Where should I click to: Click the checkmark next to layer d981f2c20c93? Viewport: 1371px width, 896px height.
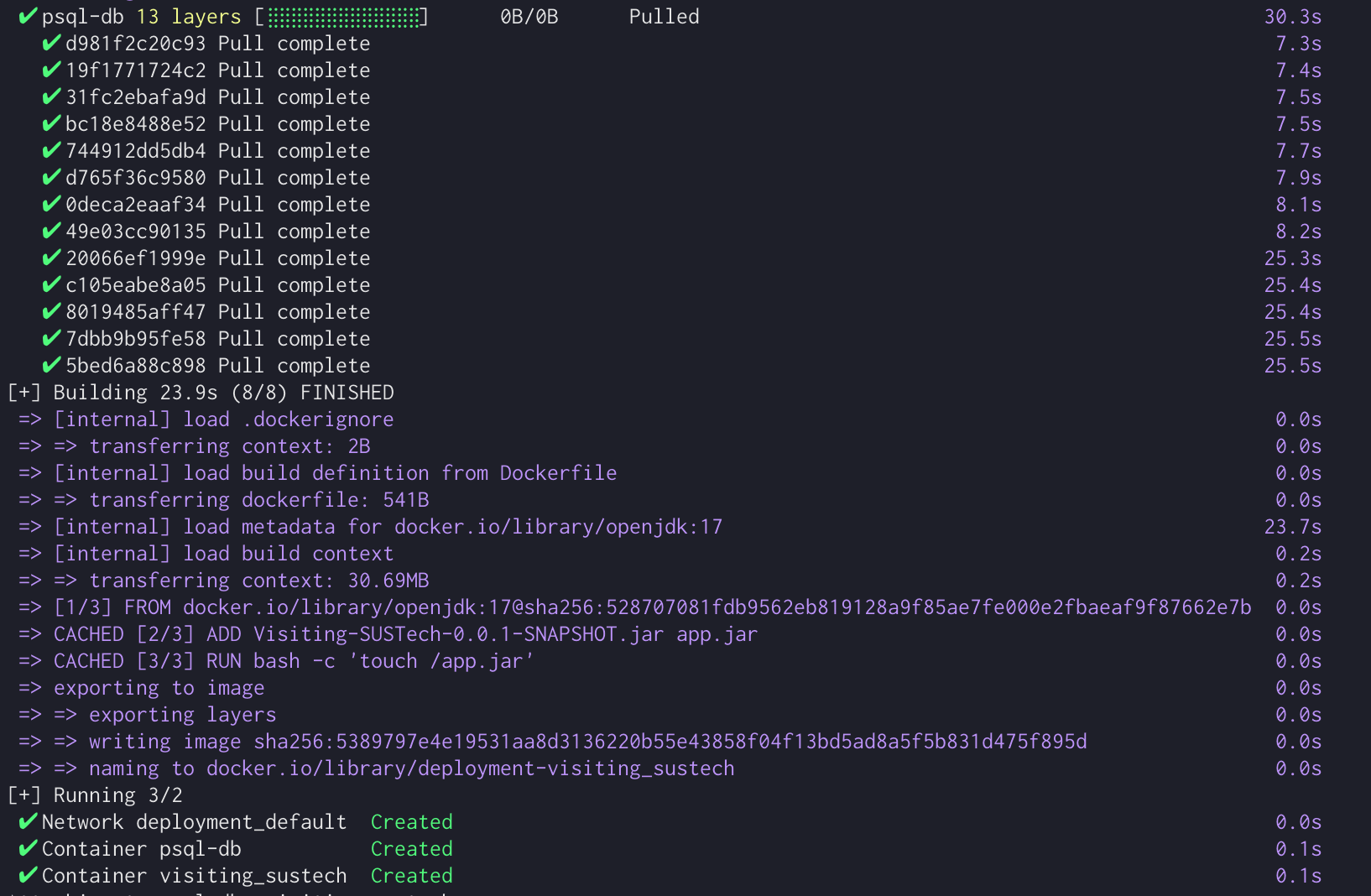[51, 44]
